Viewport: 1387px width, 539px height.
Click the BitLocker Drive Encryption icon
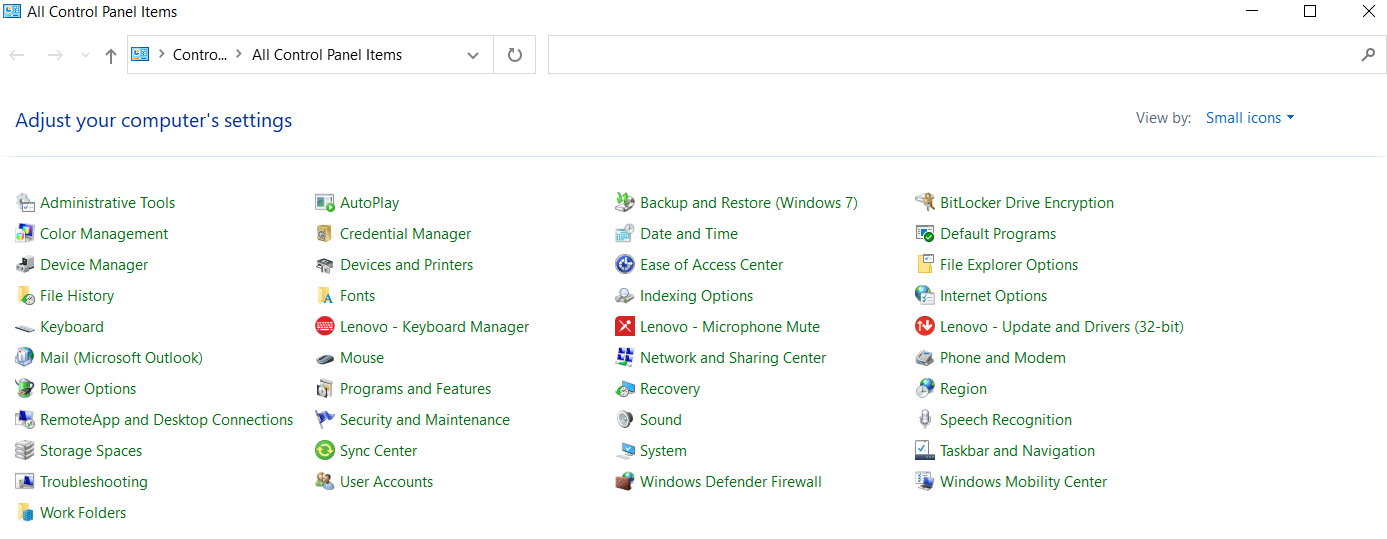(x=924, y=203)
